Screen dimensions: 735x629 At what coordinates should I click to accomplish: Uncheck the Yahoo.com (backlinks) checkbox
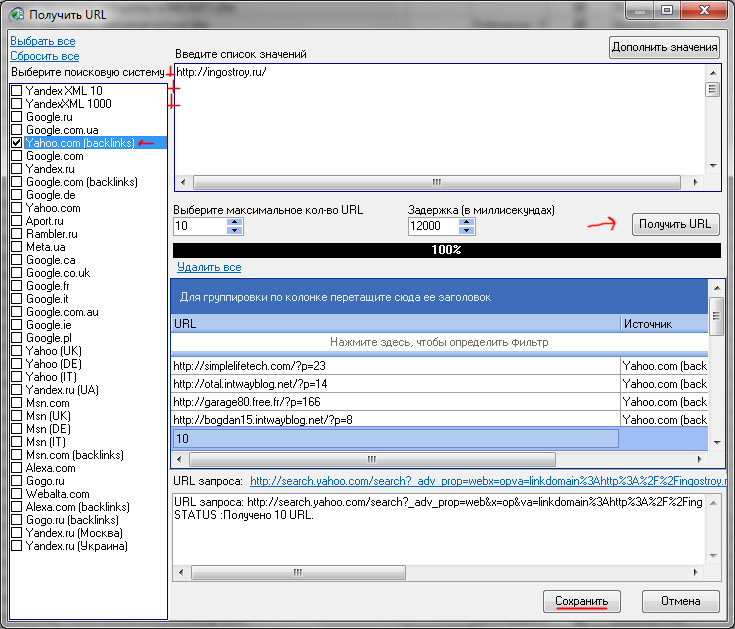[17, 142]
